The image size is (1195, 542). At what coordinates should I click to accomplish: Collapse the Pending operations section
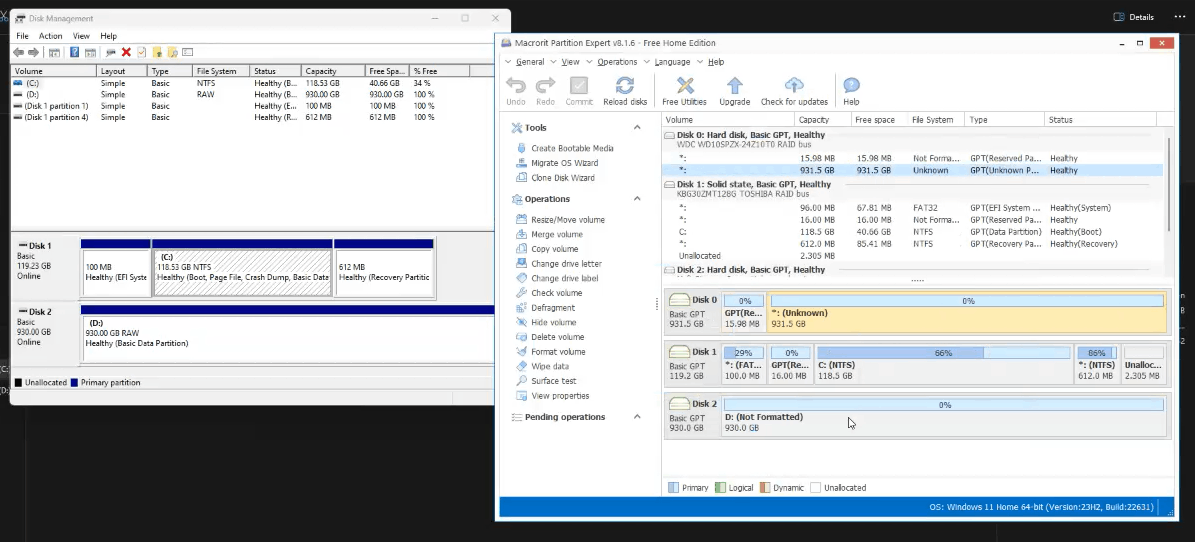tap(637, 417)
